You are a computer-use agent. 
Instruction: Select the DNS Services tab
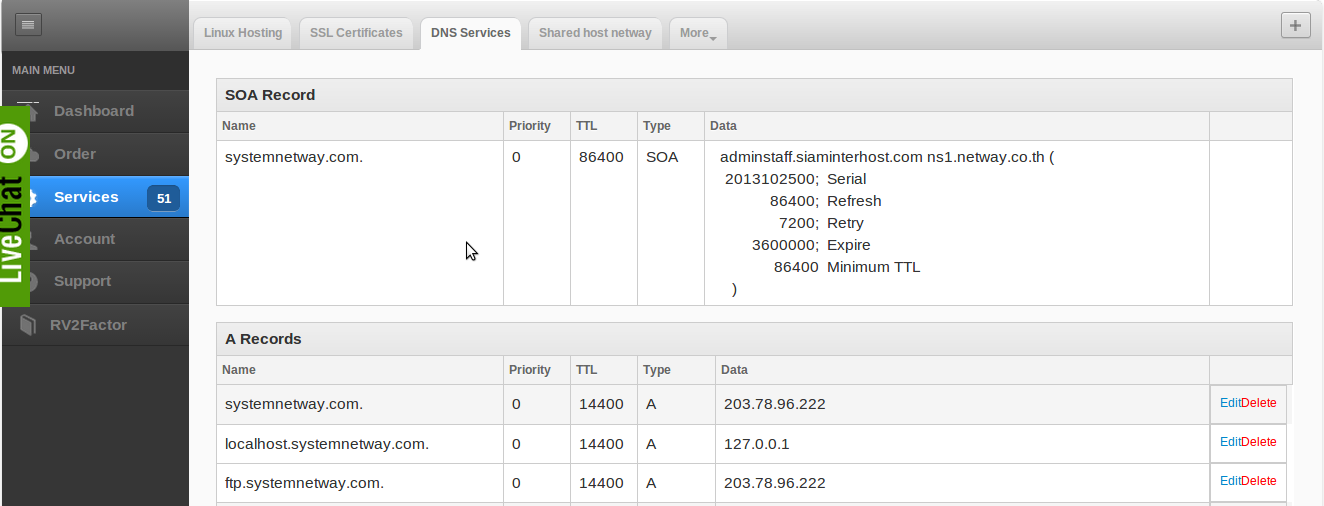pyautogui.click(x=470, y=33)
